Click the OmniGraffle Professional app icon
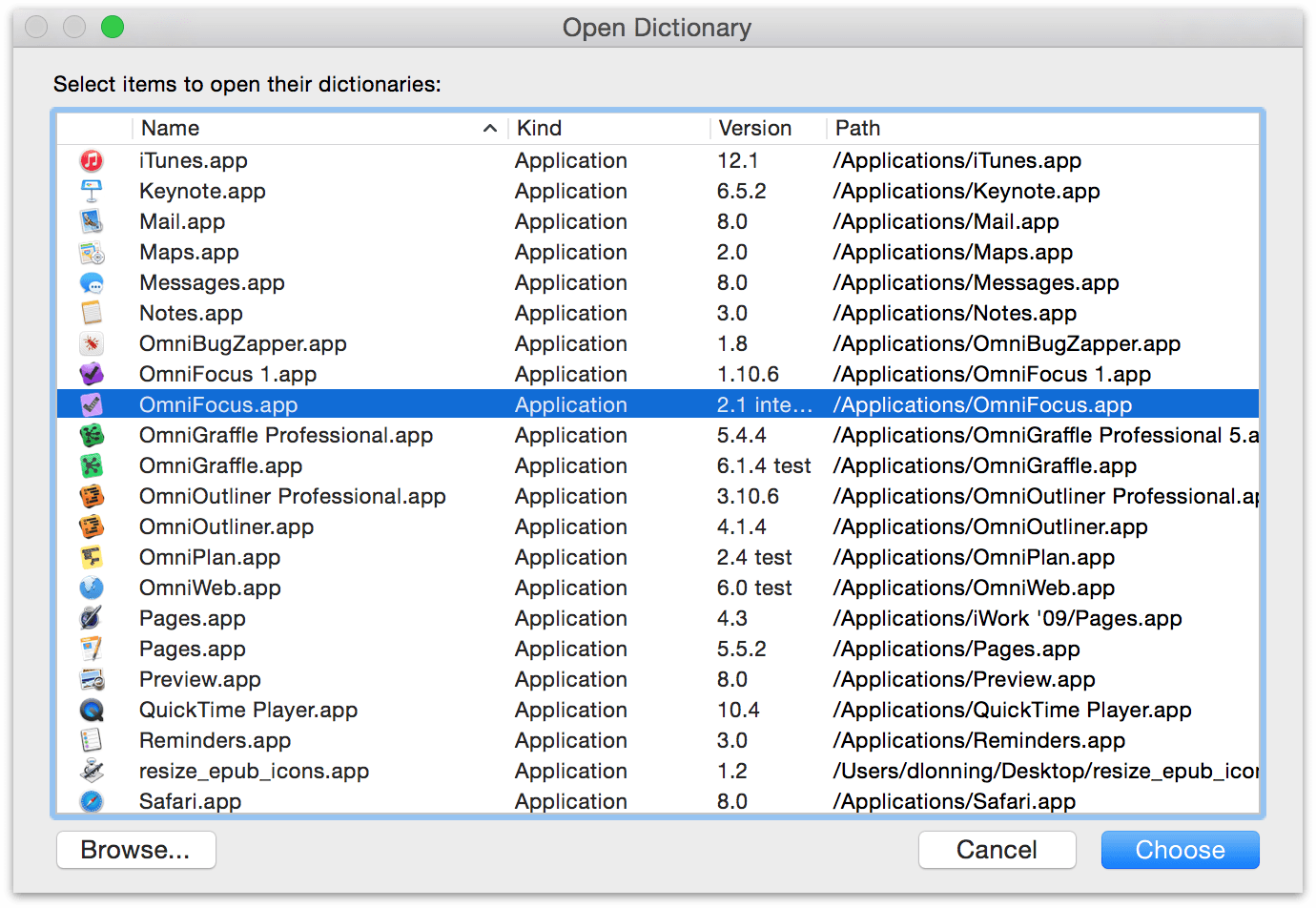This screenshot has width=1316, height=908. [92, 435]
